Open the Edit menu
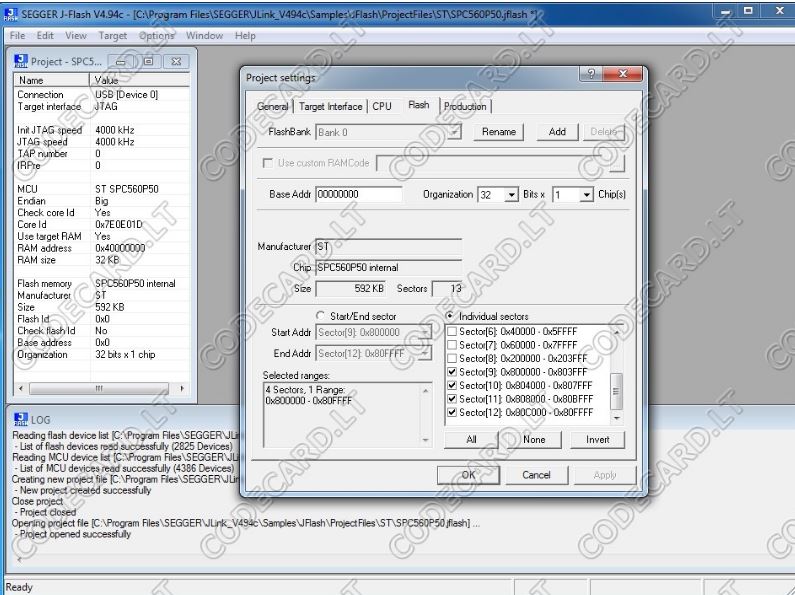The height and width of the screenshot is (595, 795). (x=45, y=35)
